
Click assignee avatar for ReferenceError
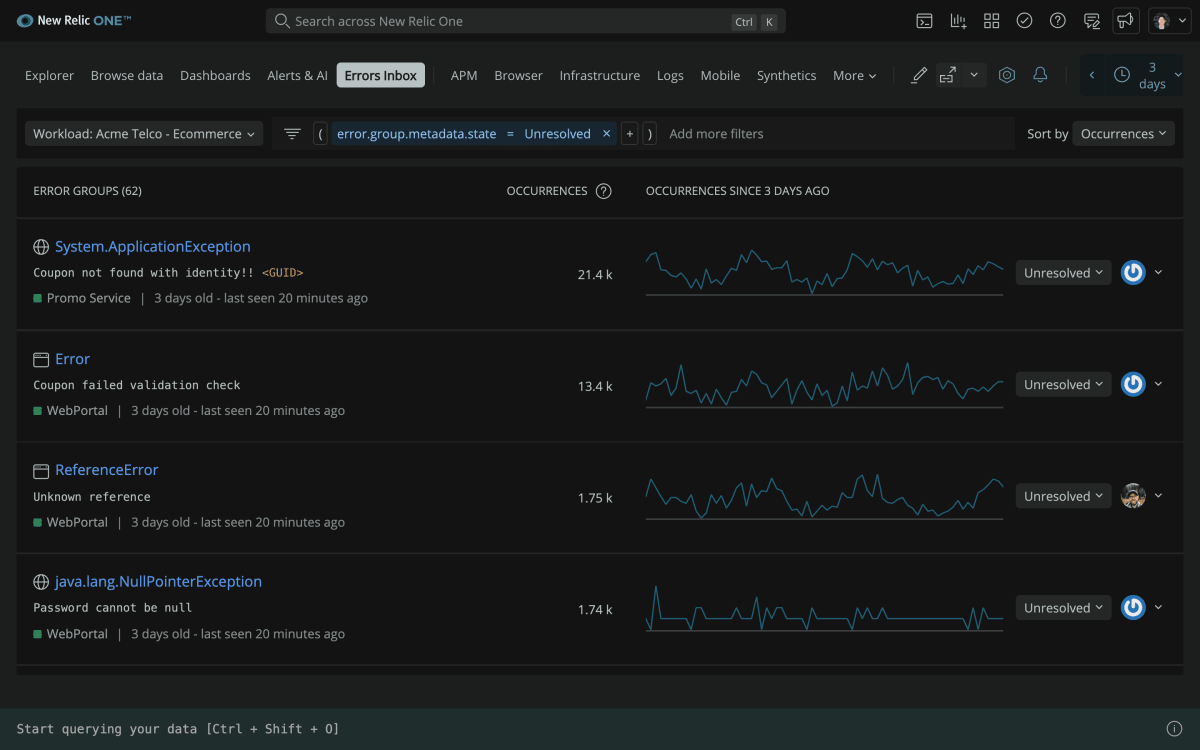tap(1133, 496)
